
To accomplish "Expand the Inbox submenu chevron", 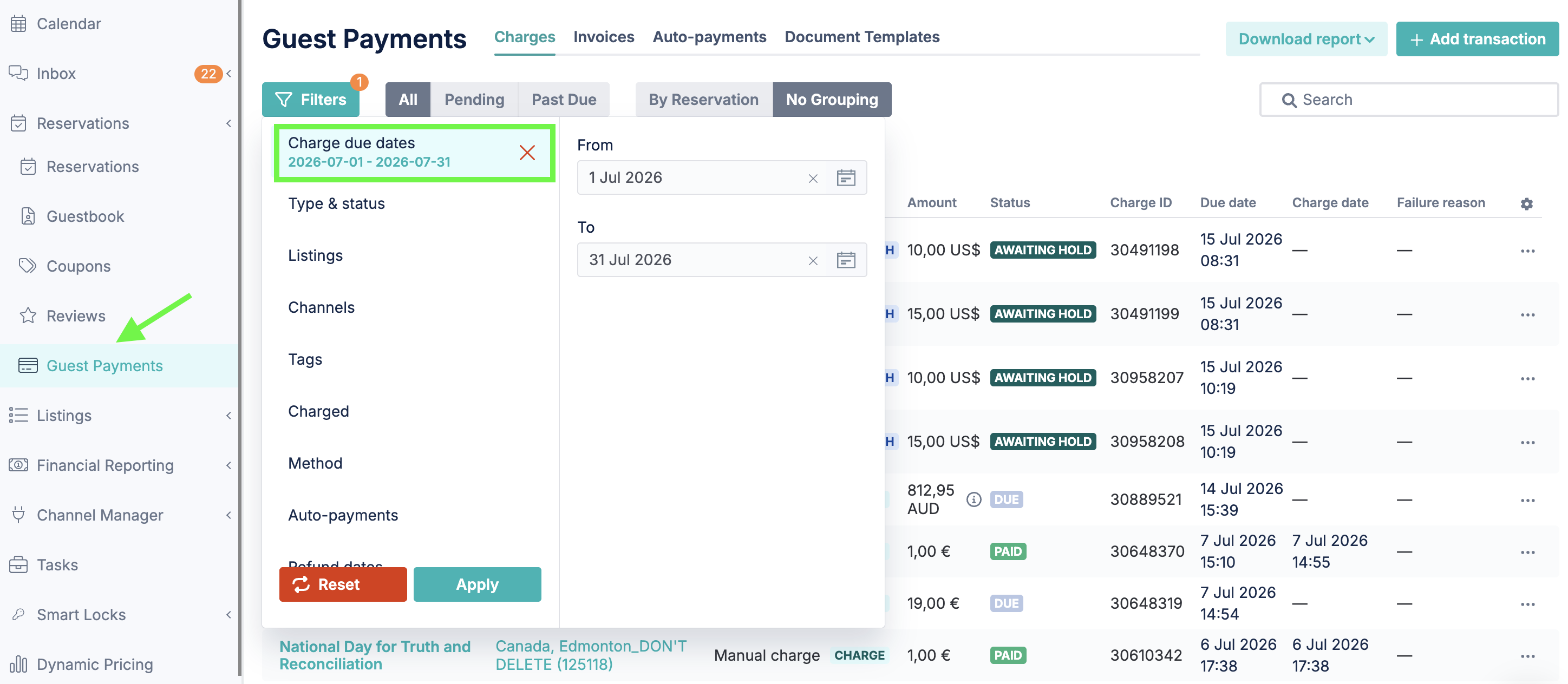I will (x=229, y=73).
